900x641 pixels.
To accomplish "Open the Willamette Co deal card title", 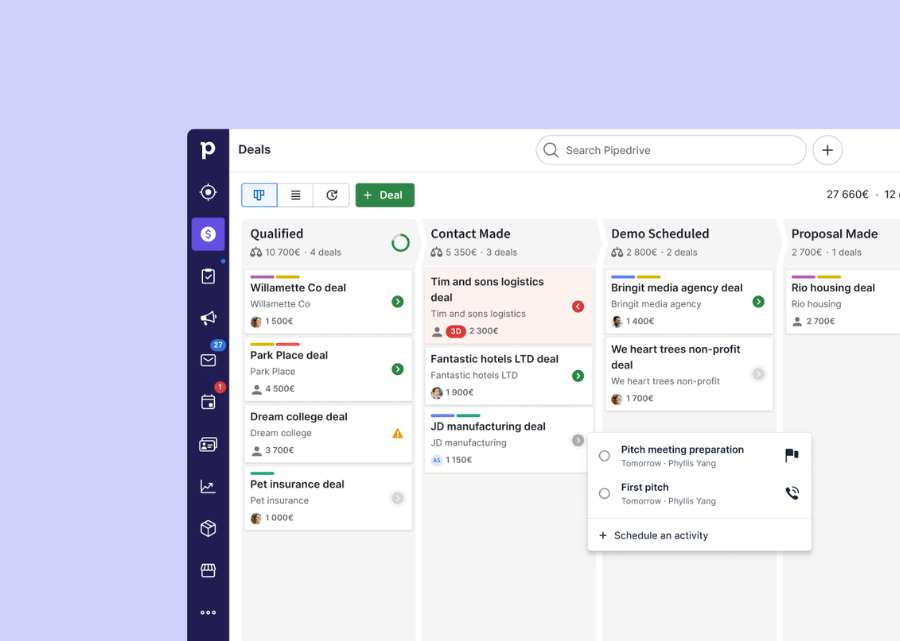I will 298,288.
